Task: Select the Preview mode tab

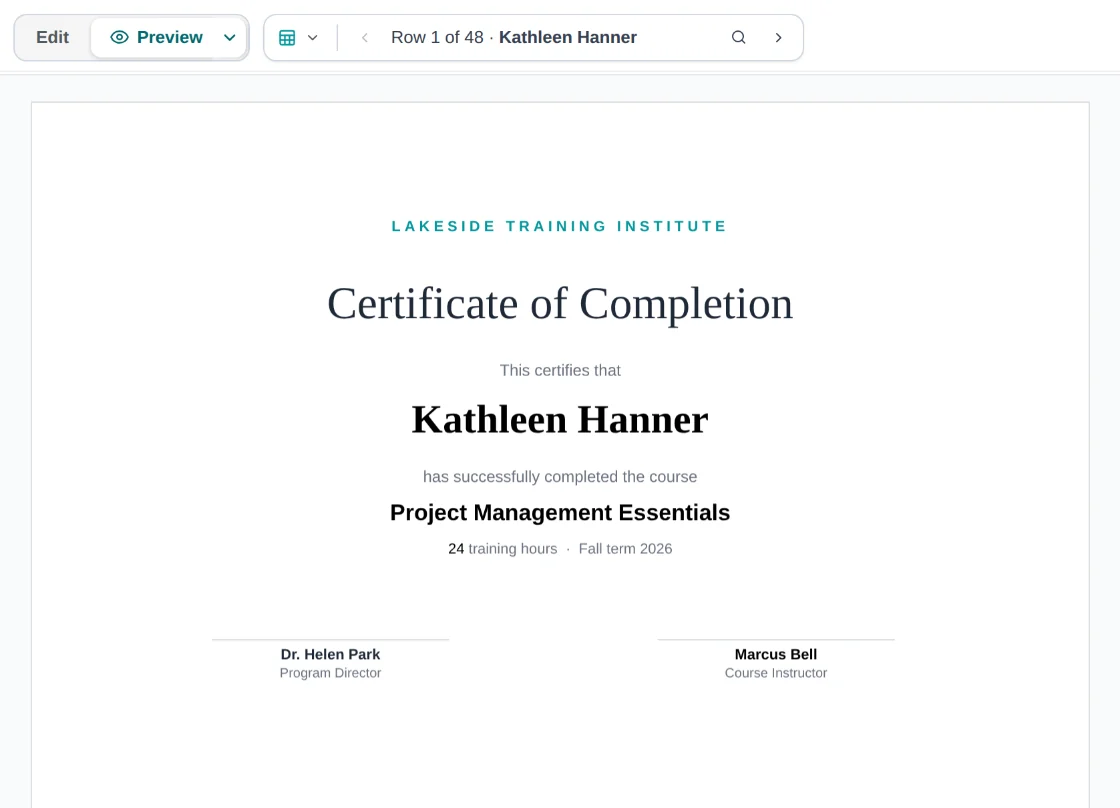Action: (x=156, y=37)
